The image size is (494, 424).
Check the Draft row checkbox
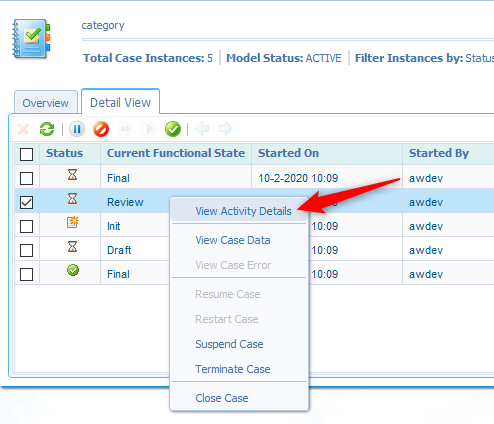[26, 250]
